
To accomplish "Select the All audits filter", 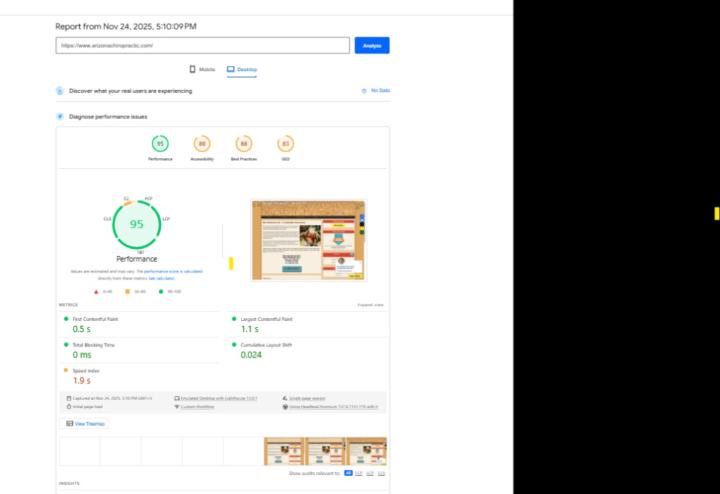I will coord(348,473).
